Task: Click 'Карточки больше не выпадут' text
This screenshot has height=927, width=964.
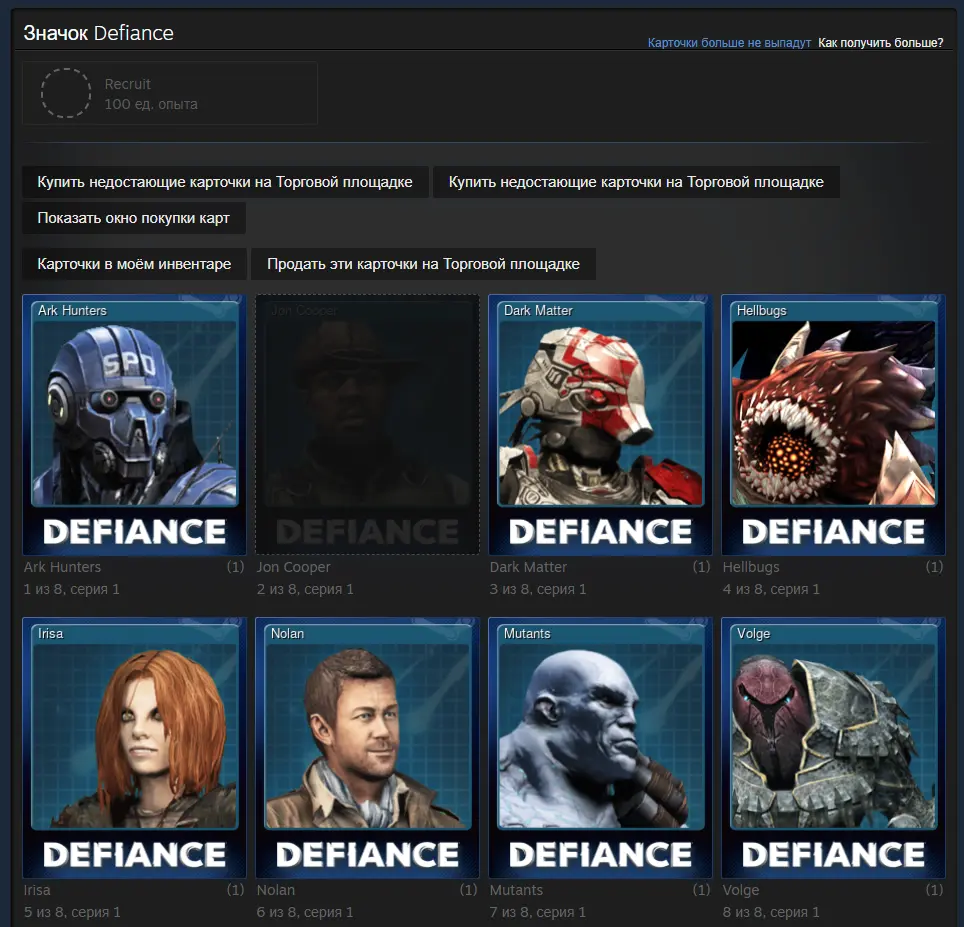Action: point(729,43)
